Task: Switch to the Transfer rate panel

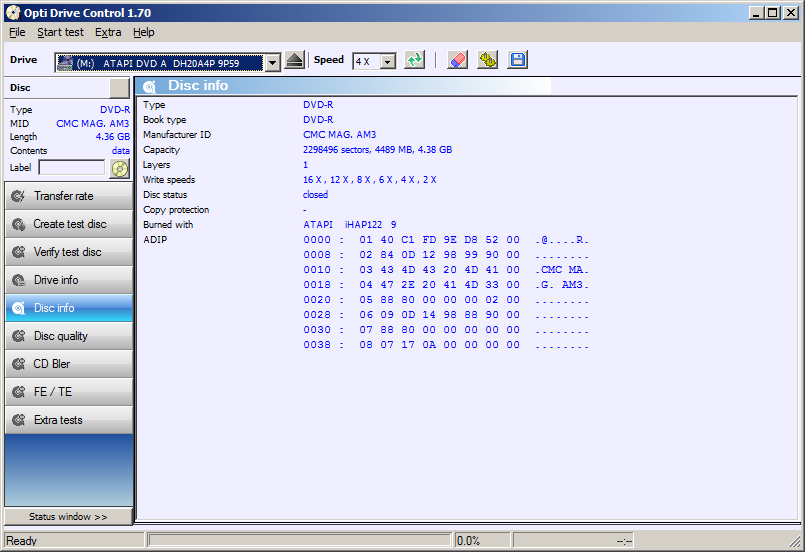Action: click(69, 196)
